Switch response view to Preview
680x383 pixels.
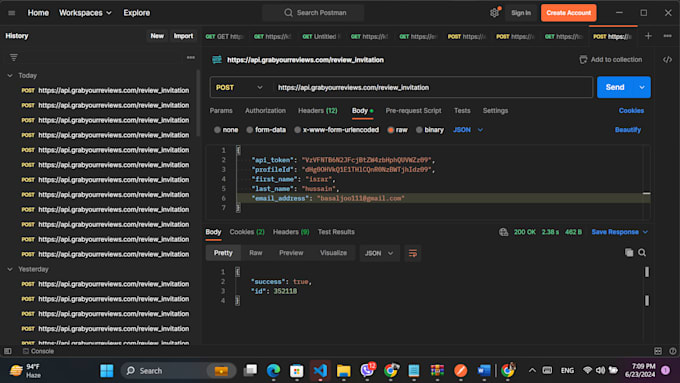[x=291, y=253]
